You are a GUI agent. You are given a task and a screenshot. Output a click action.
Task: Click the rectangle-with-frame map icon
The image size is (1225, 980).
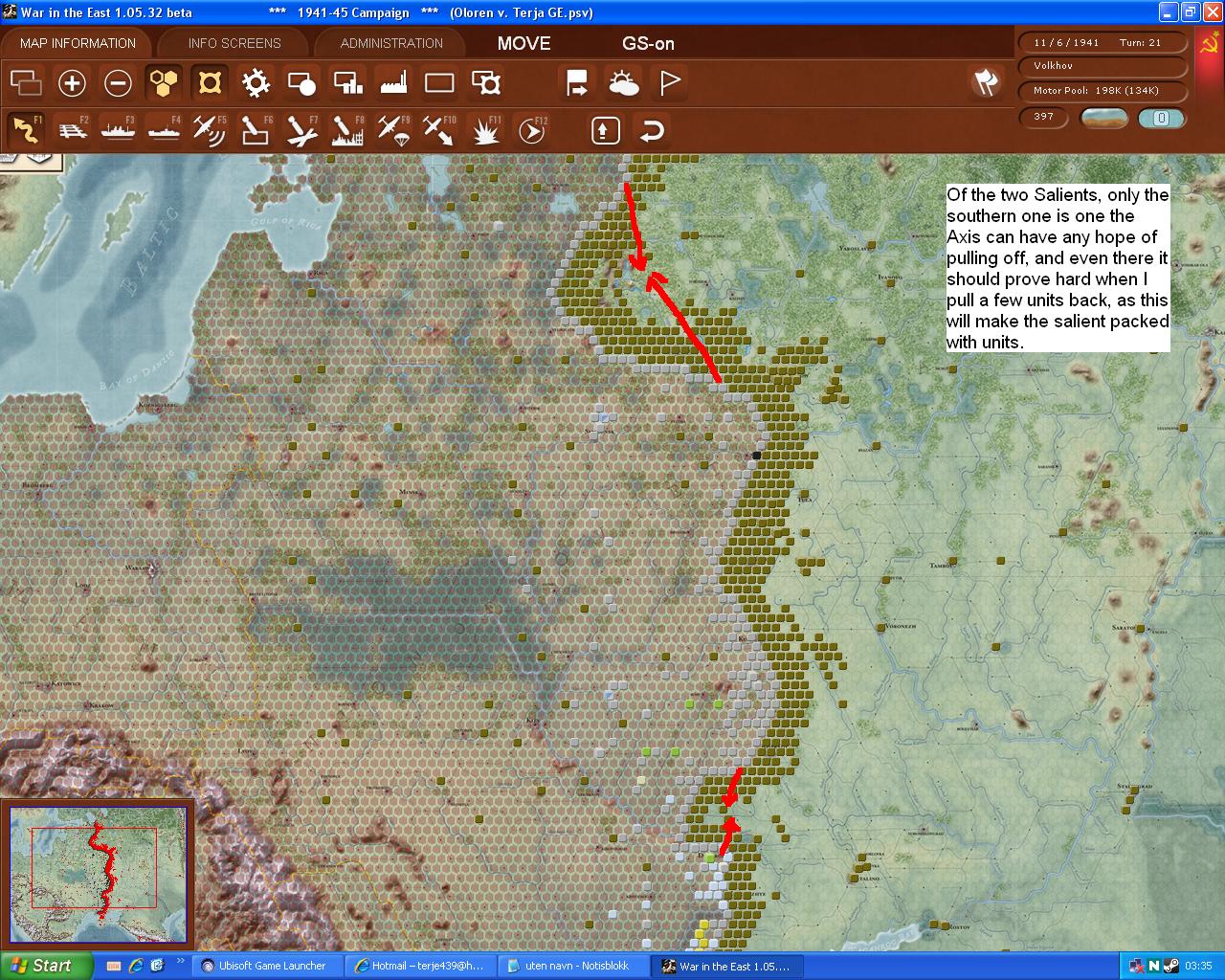486,83
